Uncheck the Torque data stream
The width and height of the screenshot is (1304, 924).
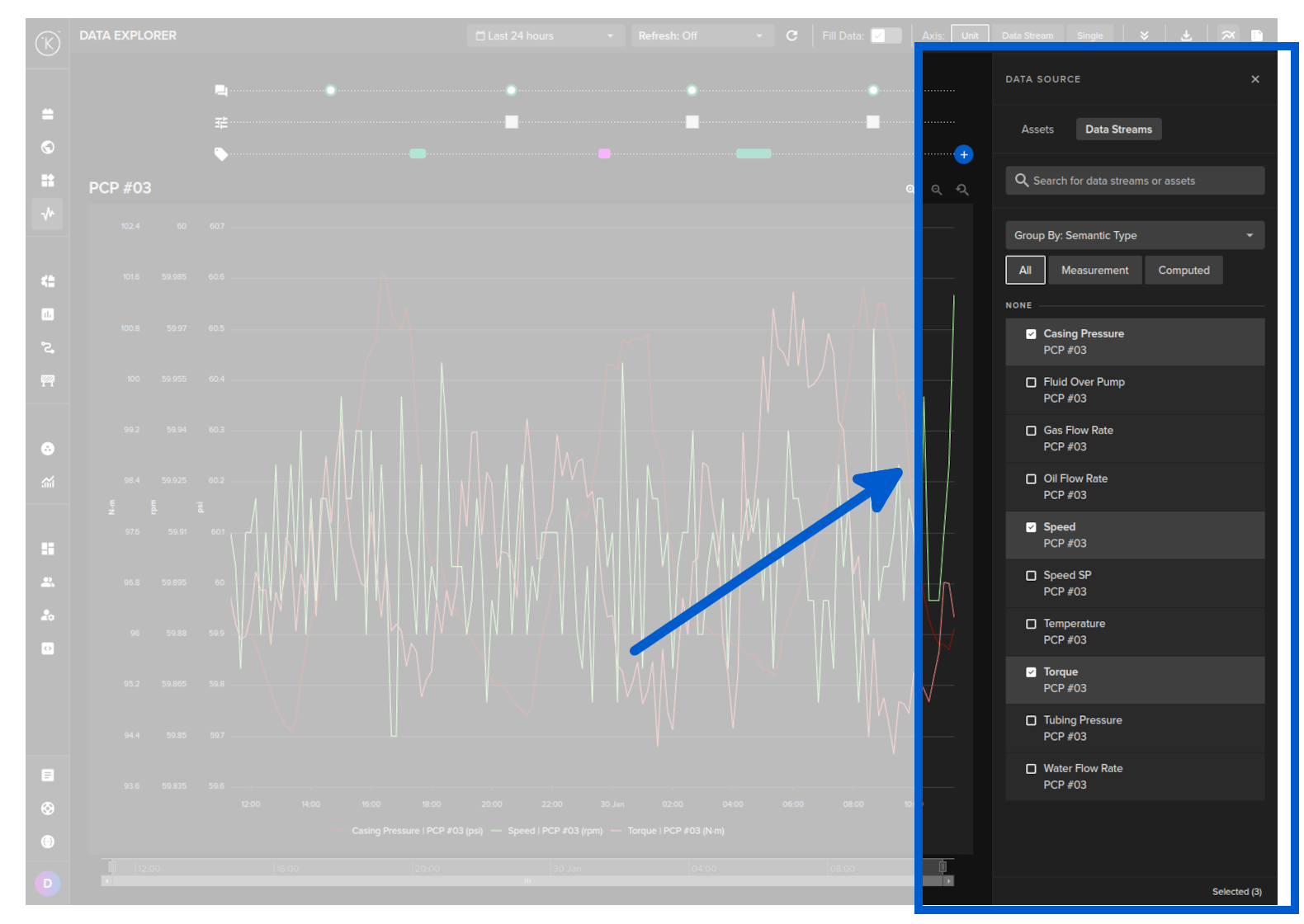point(1031,672)
